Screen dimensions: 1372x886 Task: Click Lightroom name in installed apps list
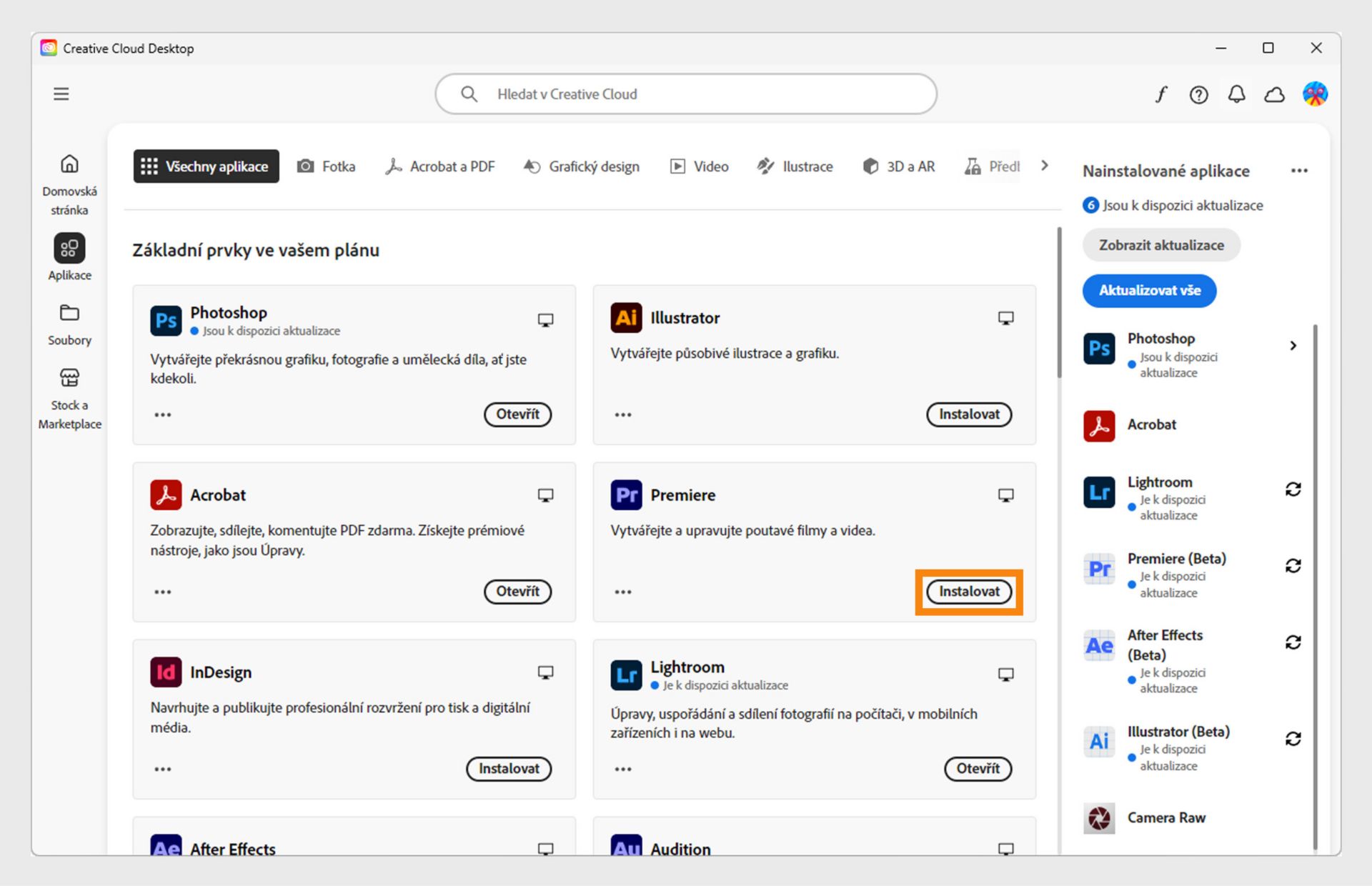pyautogui.click(x=1160, y=482)
